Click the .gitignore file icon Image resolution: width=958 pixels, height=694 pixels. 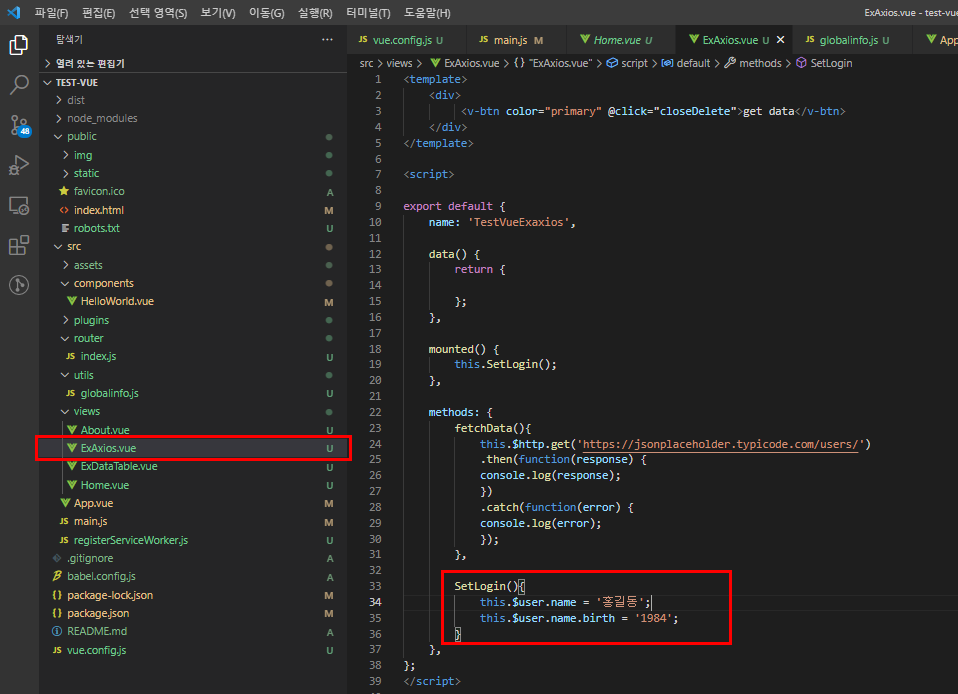pyautogui.click(x=57, y=558)
